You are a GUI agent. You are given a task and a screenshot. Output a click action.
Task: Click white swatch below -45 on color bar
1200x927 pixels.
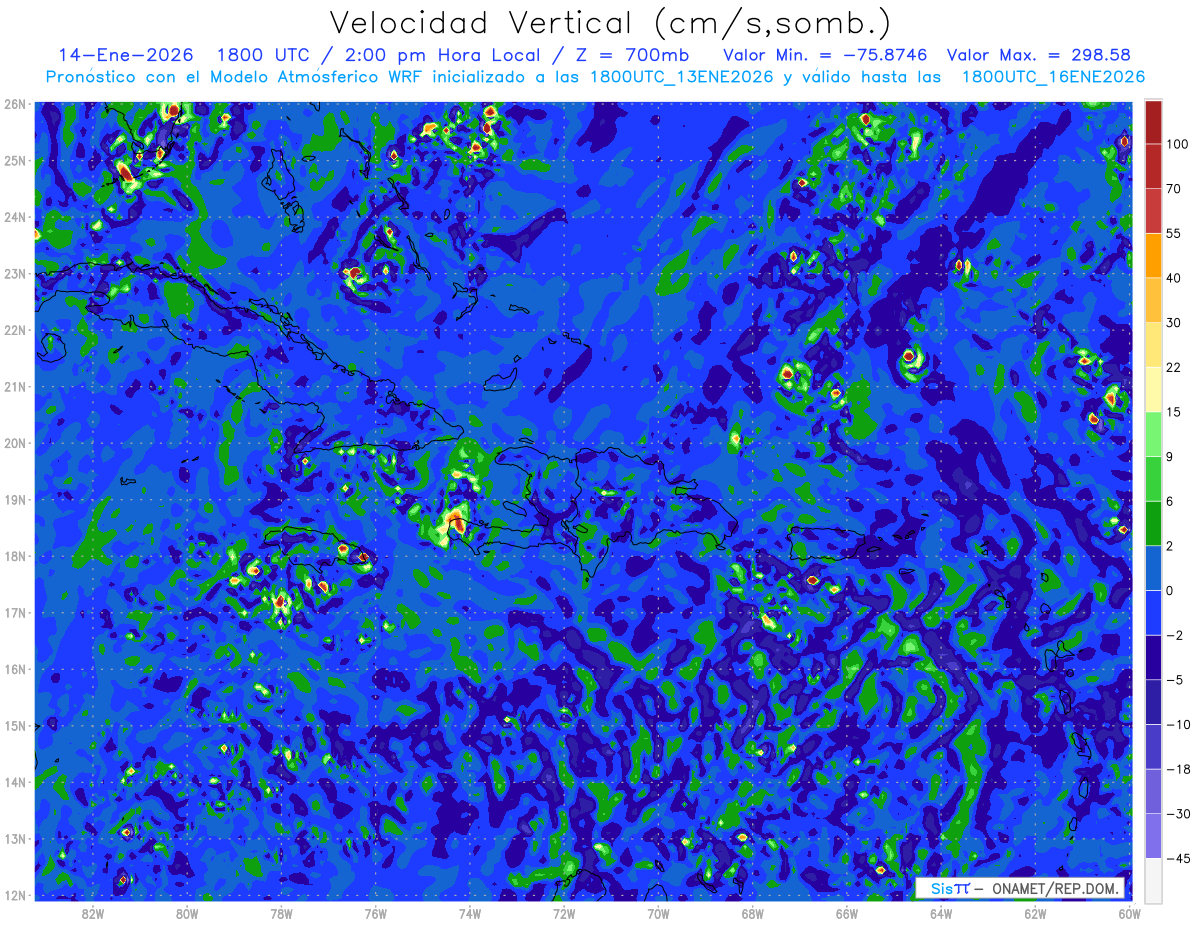(x=1152, y=879)
